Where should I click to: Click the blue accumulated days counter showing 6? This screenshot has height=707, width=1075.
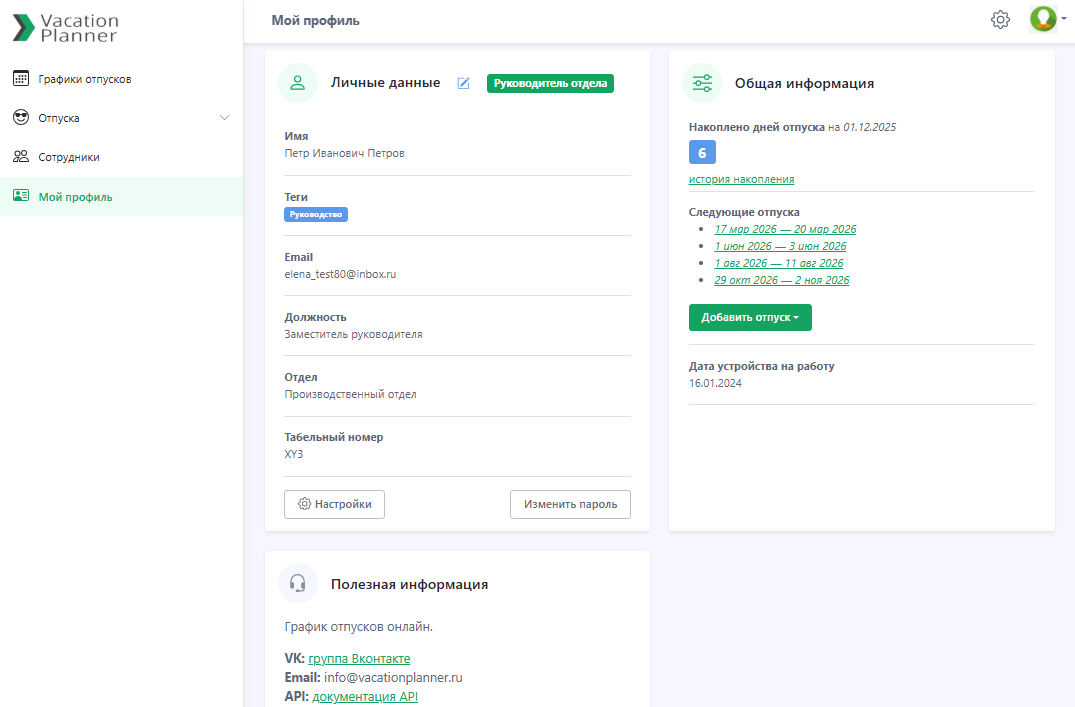(701, 152)
